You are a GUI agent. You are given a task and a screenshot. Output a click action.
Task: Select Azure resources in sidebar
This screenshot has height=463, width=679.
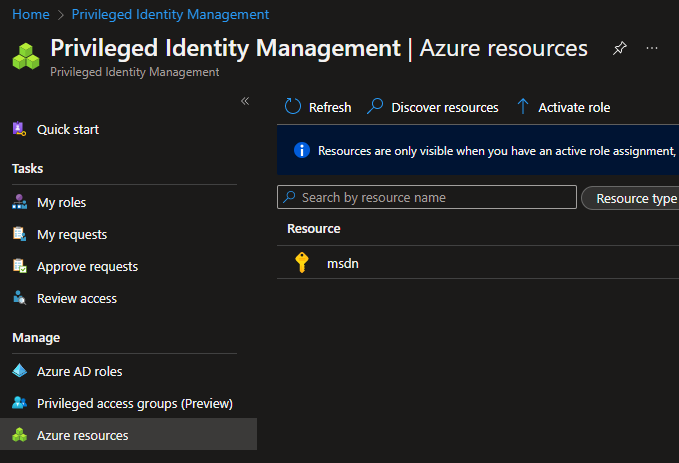tap(82, 435)
